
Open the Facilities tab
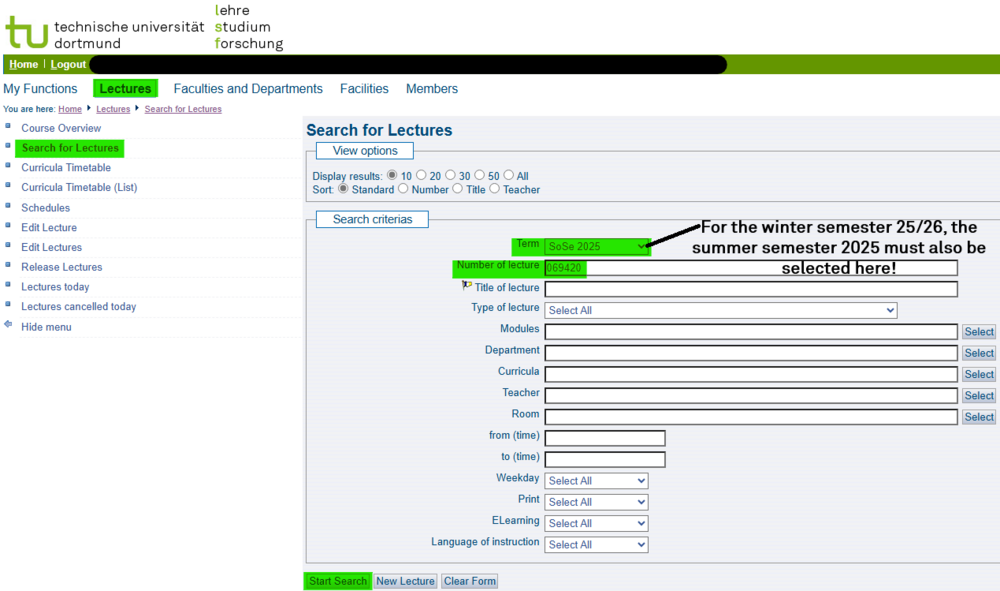364,89
